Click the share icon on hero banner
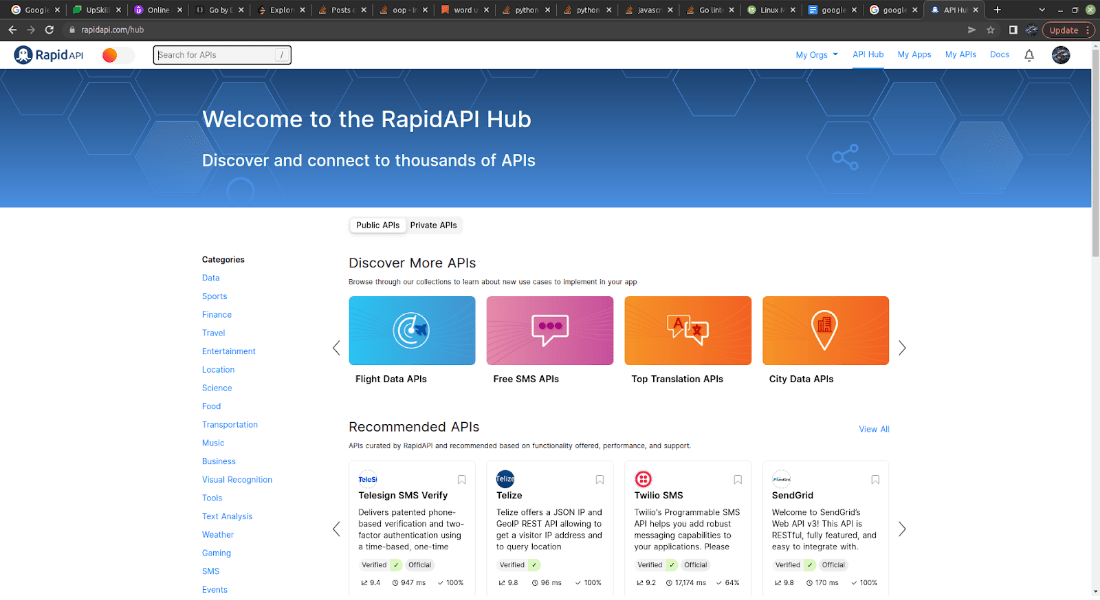The height and width of the screenshot is (600, 1100). (845, 157)
